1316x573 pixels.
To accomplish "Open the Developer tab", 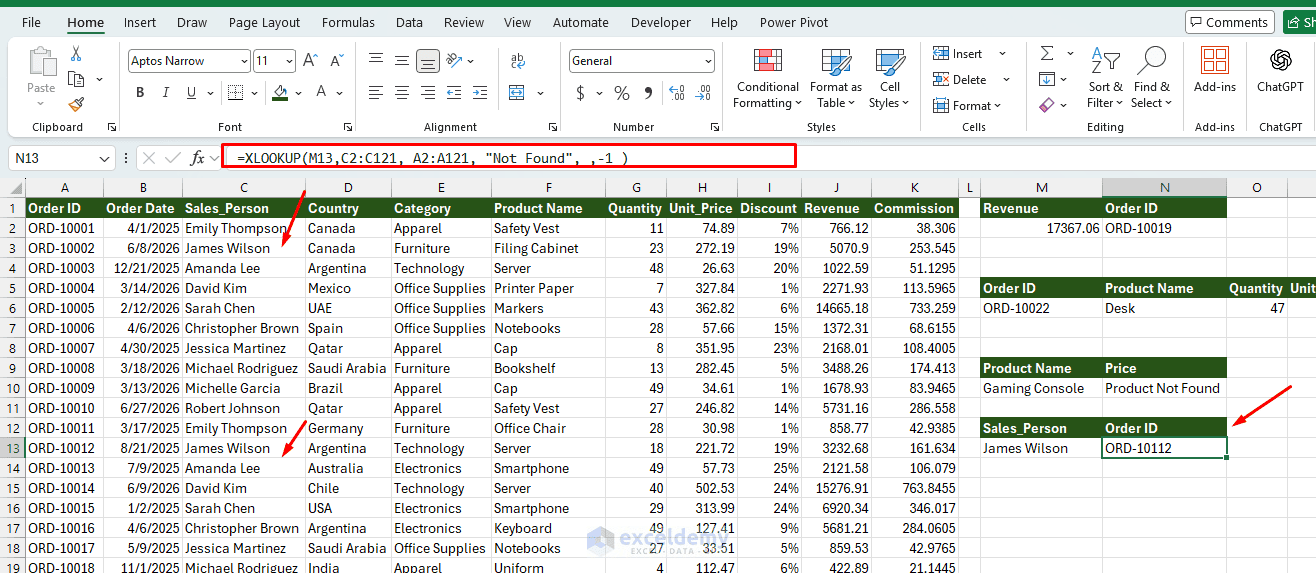I will click(x=661, y=22).
